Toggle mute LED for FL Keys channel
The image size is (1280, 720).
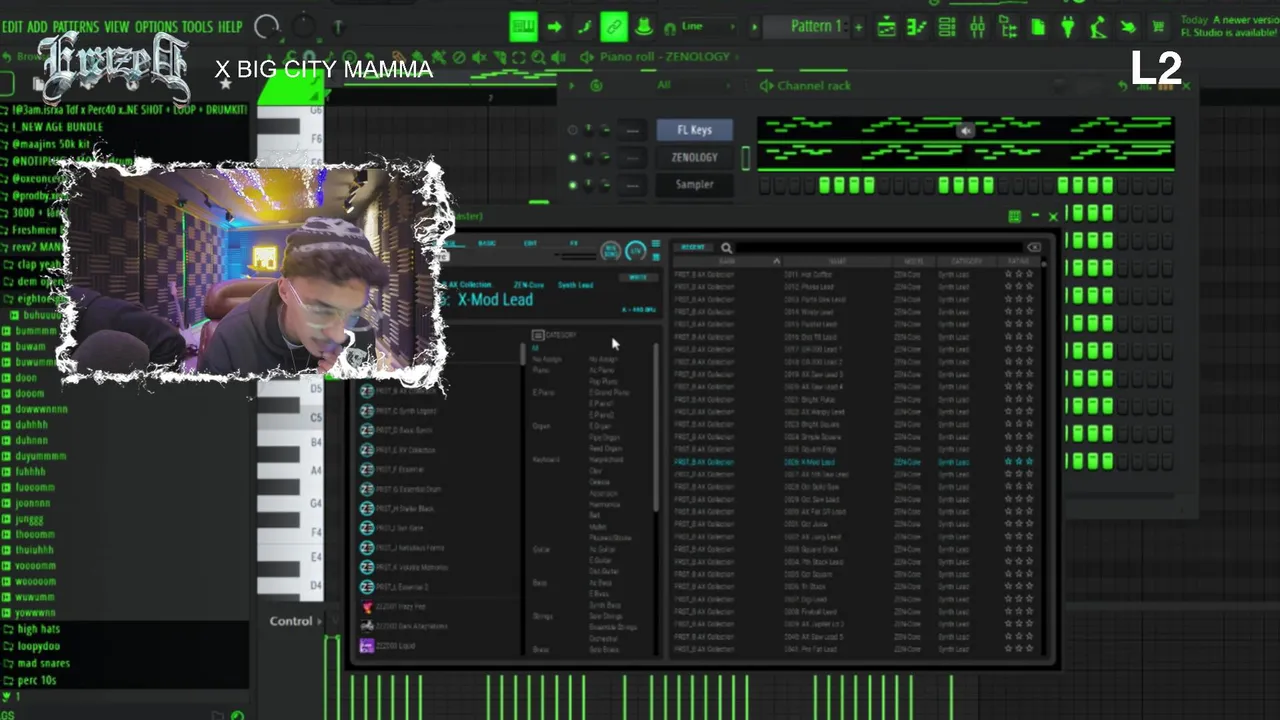pos(572,130)
